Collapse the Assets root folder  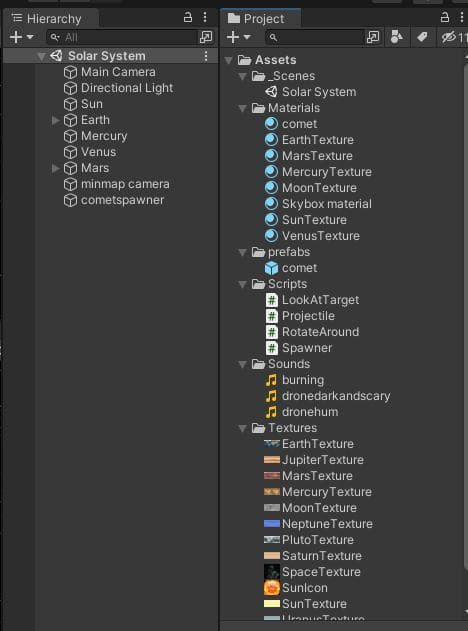(229, 60)
